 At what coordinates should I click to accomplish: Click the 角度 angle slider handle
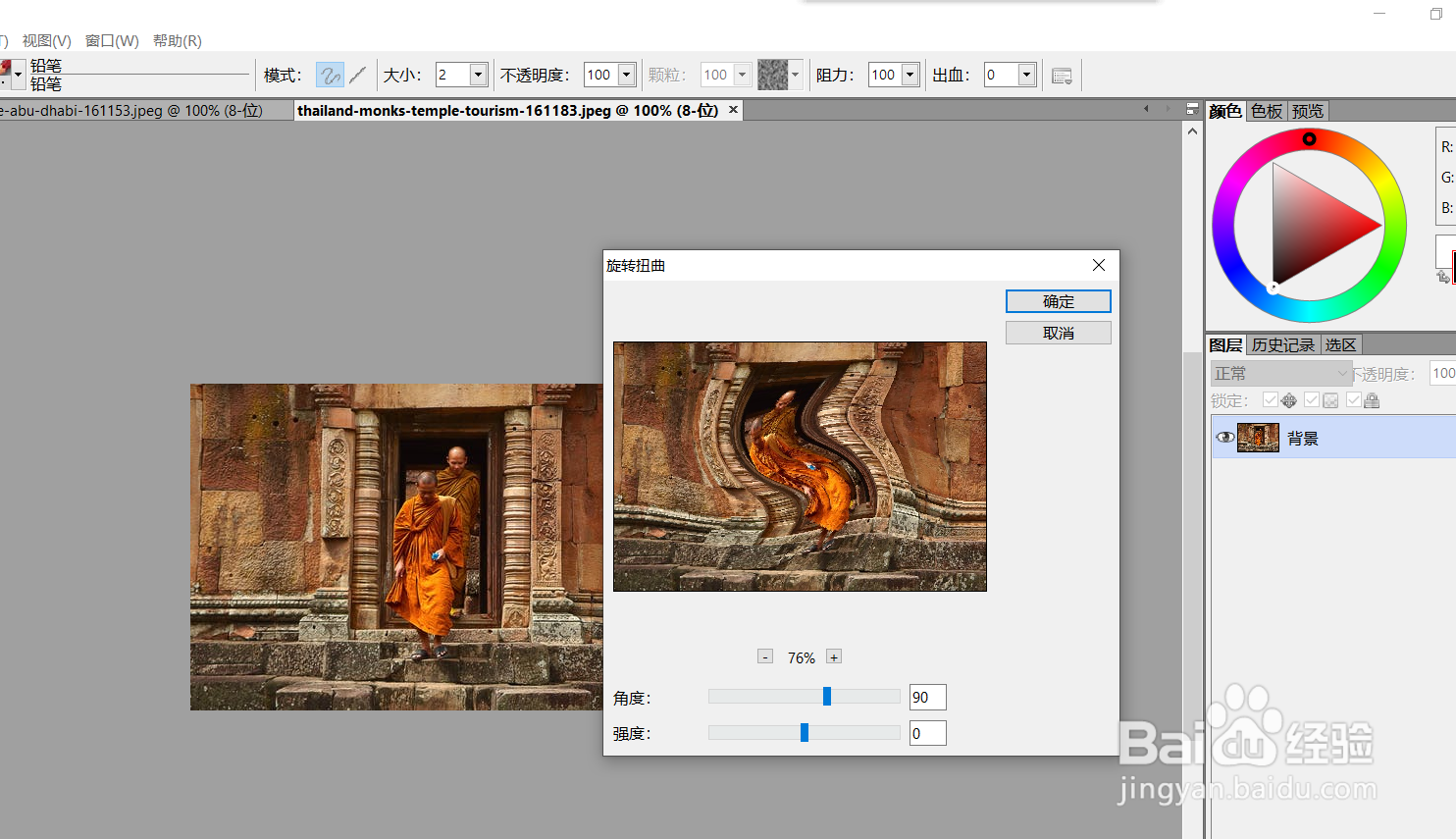pyautogui.click(x=827, y=696)
